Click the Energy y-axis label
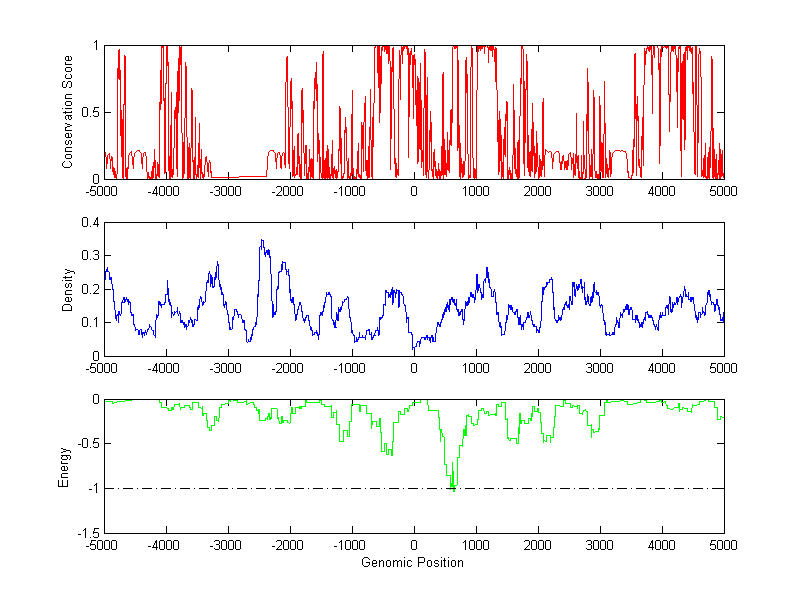This screenshot has width=800, height=599. (x=64, y=466)
